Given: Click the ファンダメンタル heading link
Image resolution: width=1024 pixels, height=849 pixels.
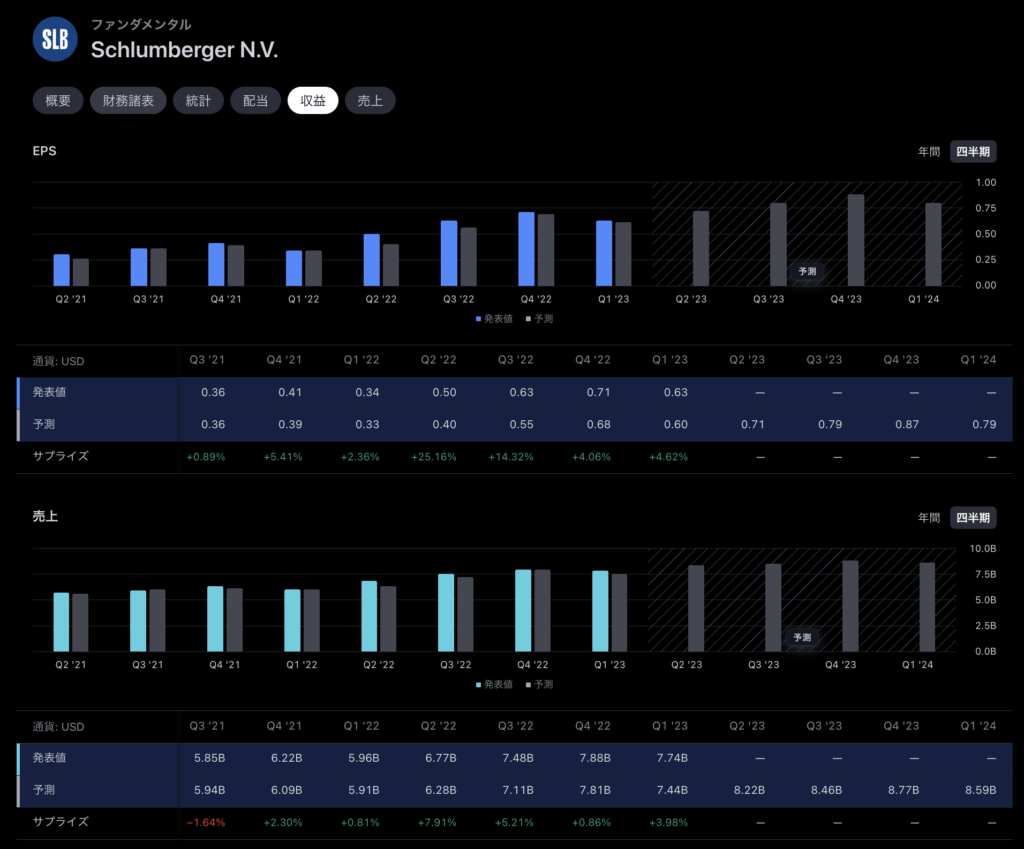Looking at the screenshot, I should pyautogui.click(x=141, y=24).
